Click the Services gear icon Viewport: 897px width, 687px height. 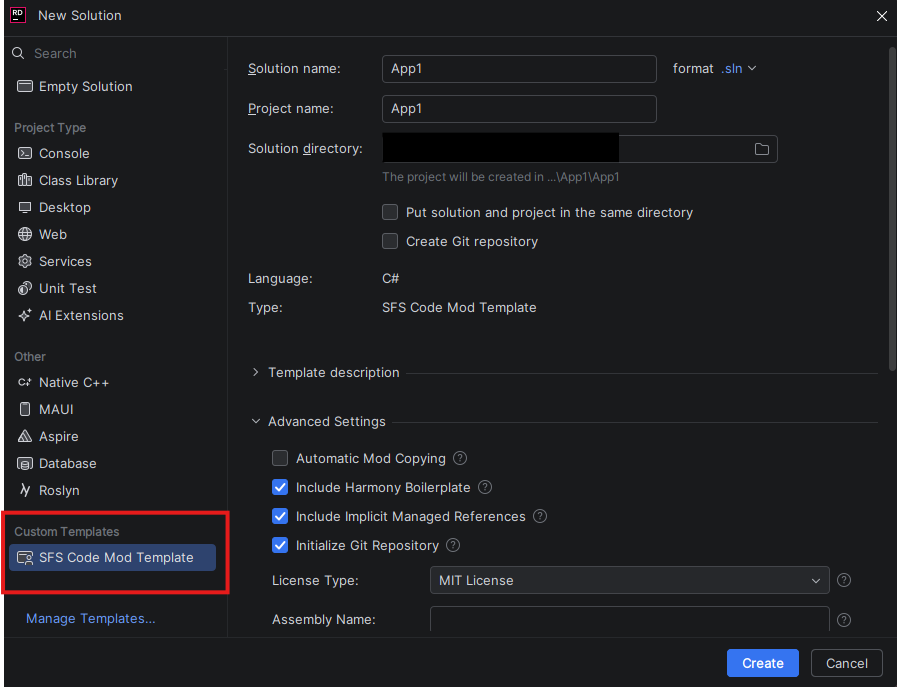point(25,261)
